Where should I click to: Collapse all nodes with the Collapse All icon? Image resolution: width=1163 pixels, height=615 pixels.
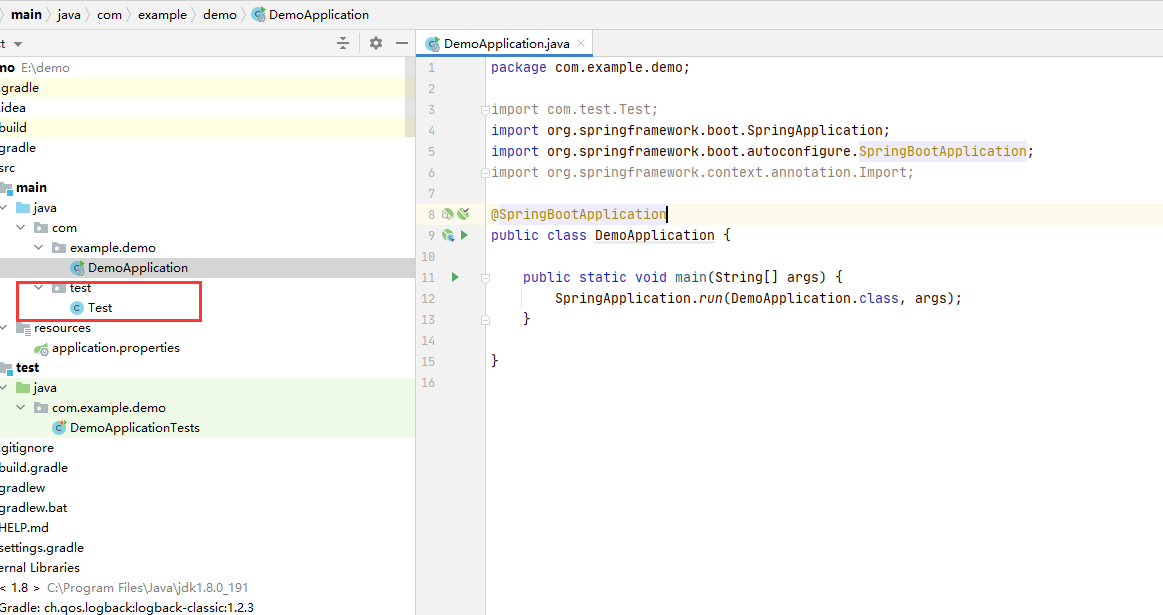click(x=341, y=43)
